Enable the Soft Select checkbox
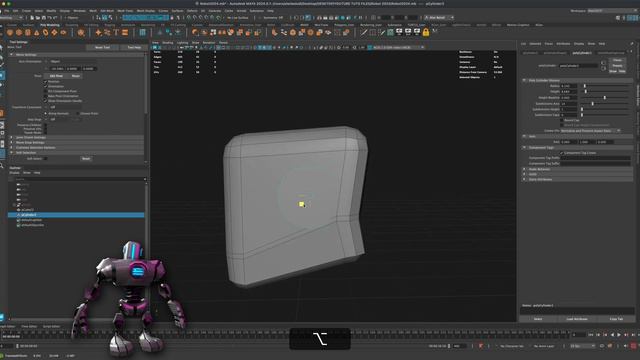Screen dimensions: 640x360 tap(46, 158)
